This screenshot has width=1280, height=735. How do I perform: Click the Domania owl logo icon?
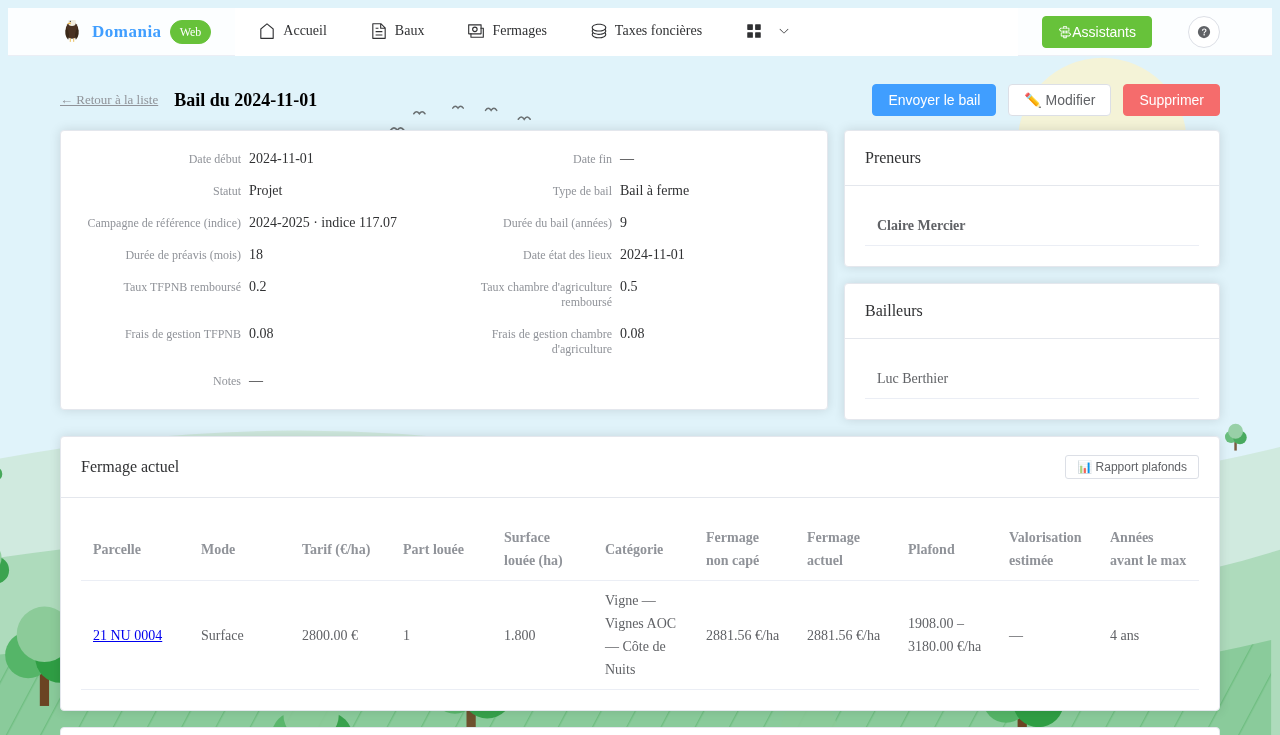pyautogui.click(x=71, y=31)
